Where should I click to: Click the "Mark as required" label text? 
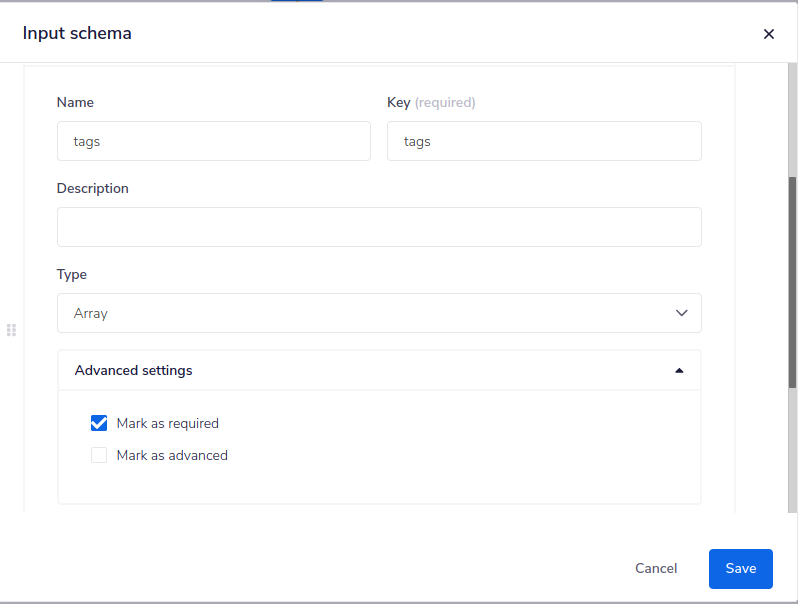167,423
